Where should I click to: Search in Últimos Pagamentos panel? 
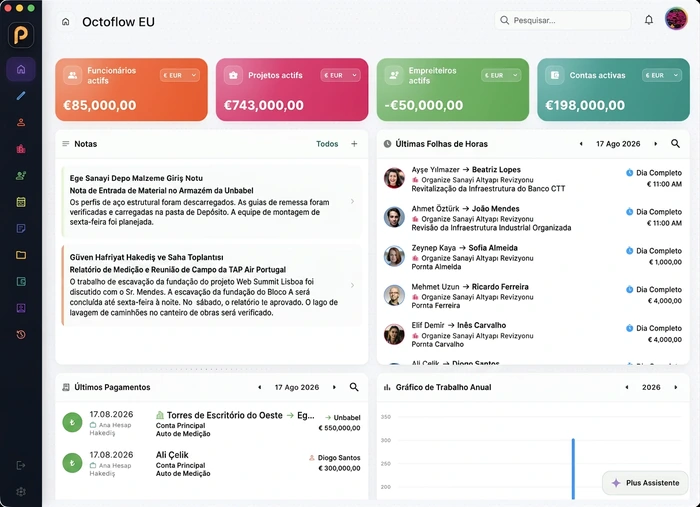[354, 387]
